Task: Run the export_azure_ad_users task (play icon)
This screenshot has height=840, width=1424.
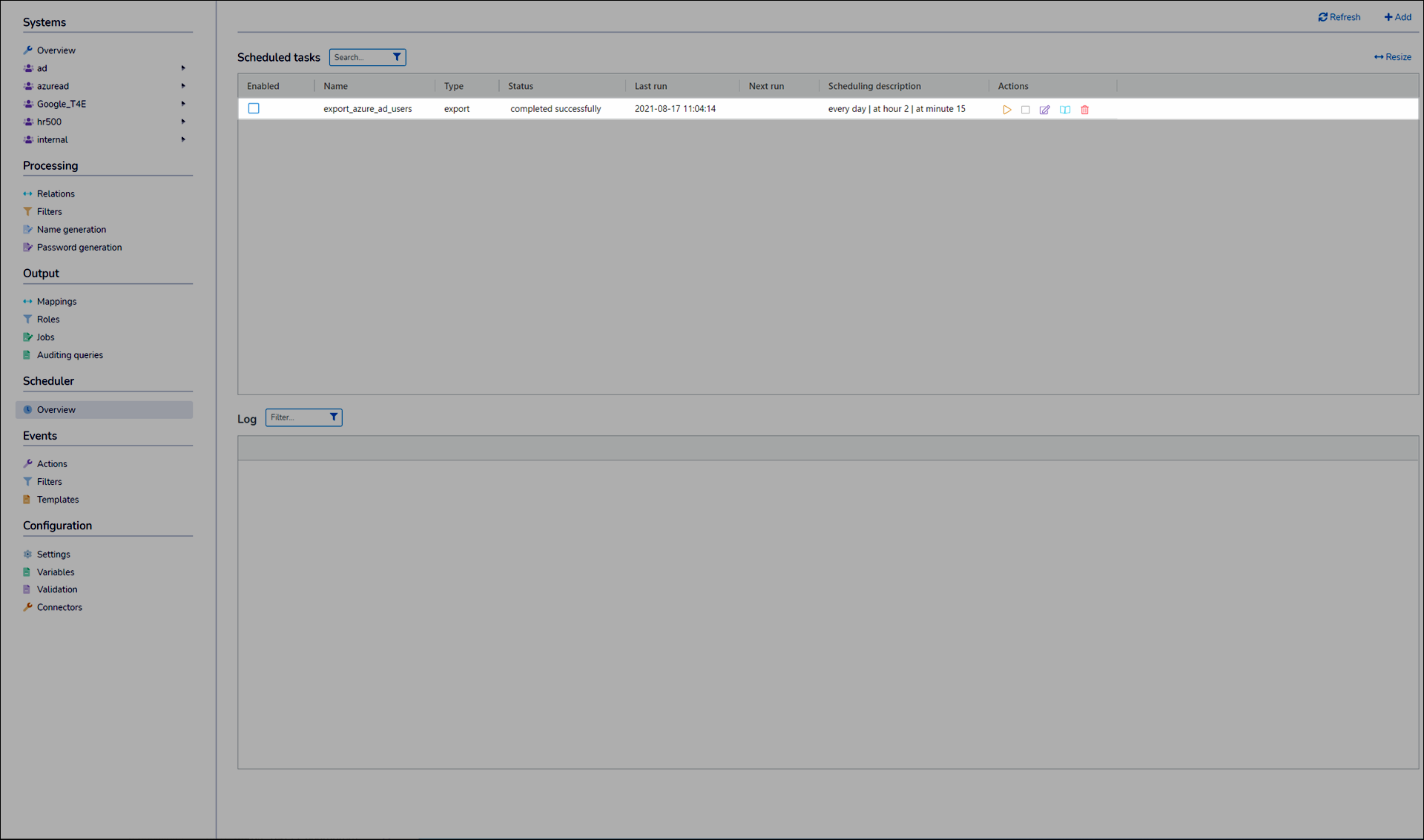Action: pos(1006,110)
